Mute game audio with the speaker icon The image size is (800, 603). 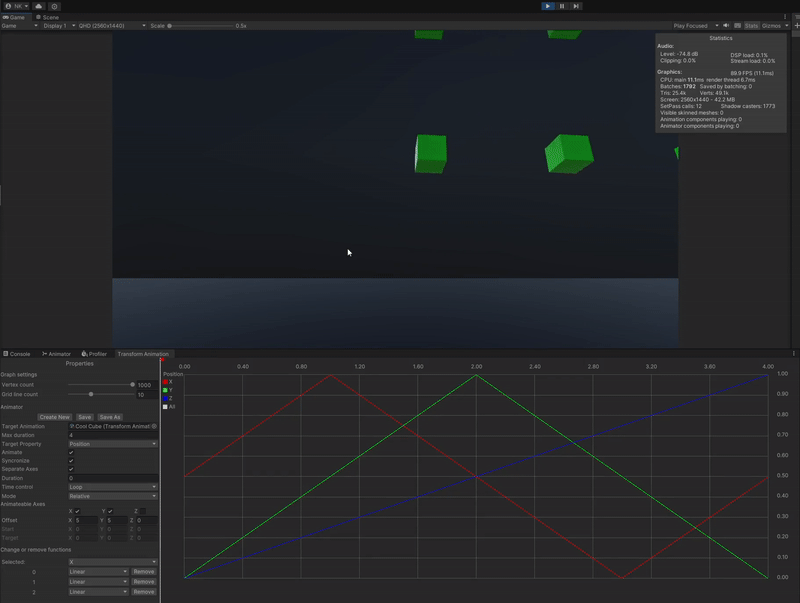pos(726,26)
